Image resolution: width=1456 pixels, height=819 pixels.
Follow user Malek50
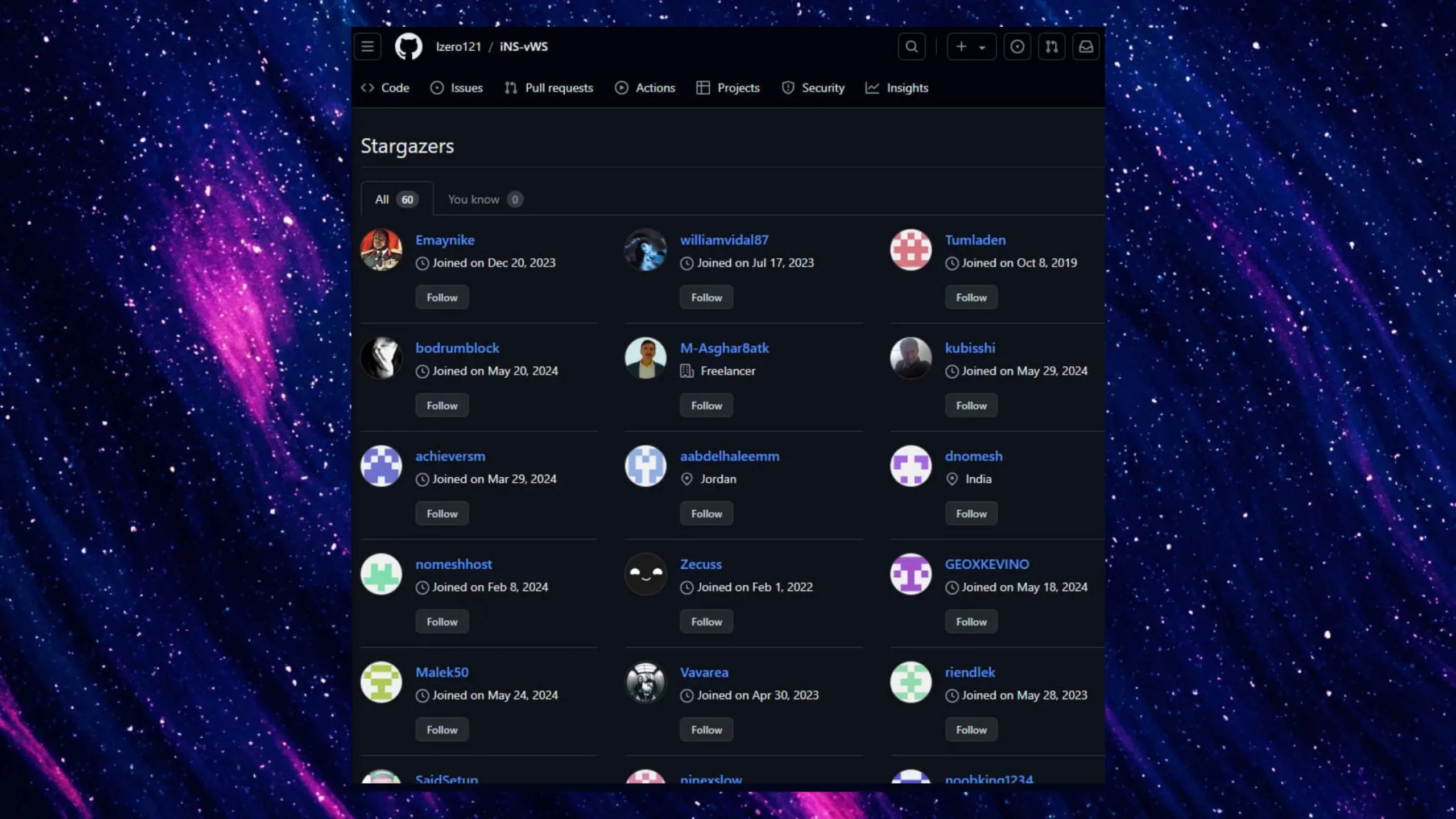point(442,730)
